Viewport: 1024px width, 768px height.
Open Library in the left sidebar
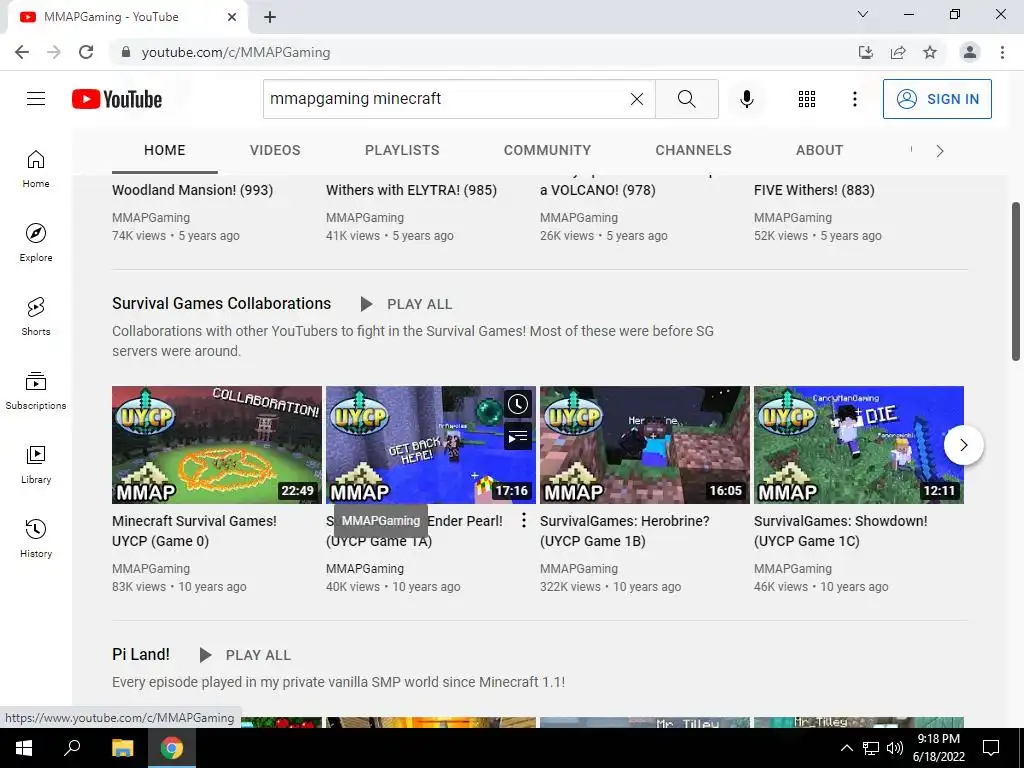coord(36,464)
